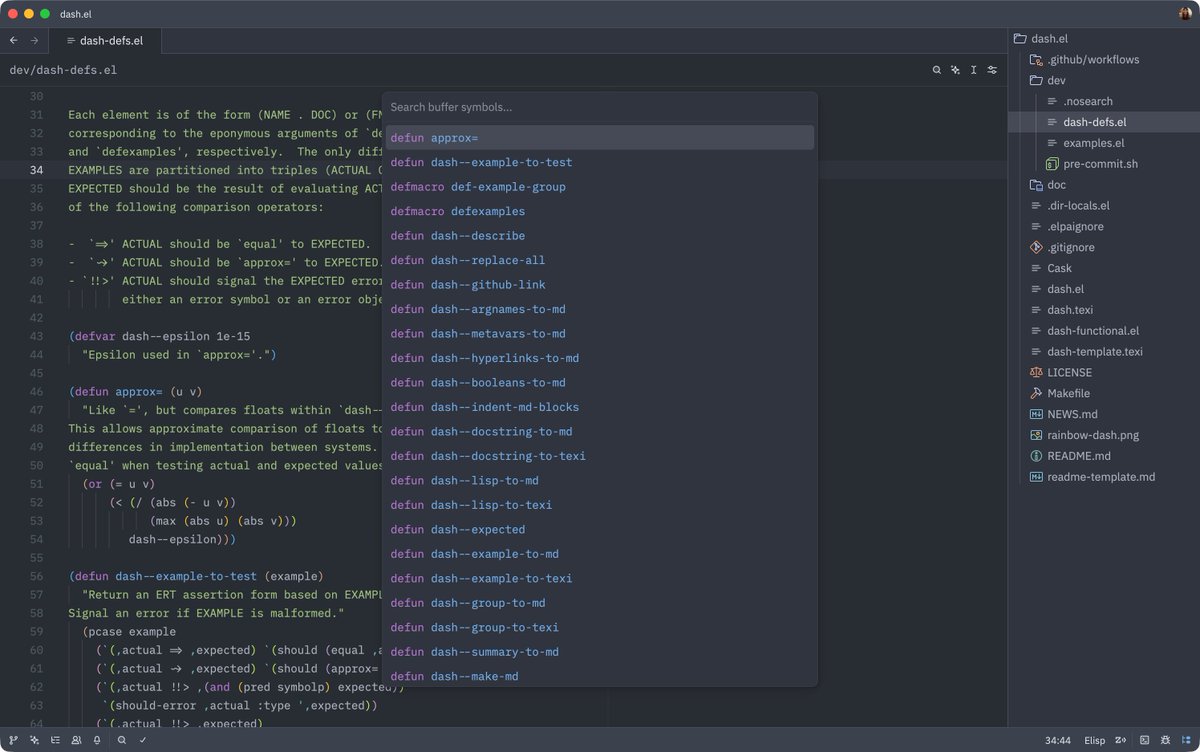Open notifications bell in status bar
Screen dimensions: 1200x752
tap(97, 740)
